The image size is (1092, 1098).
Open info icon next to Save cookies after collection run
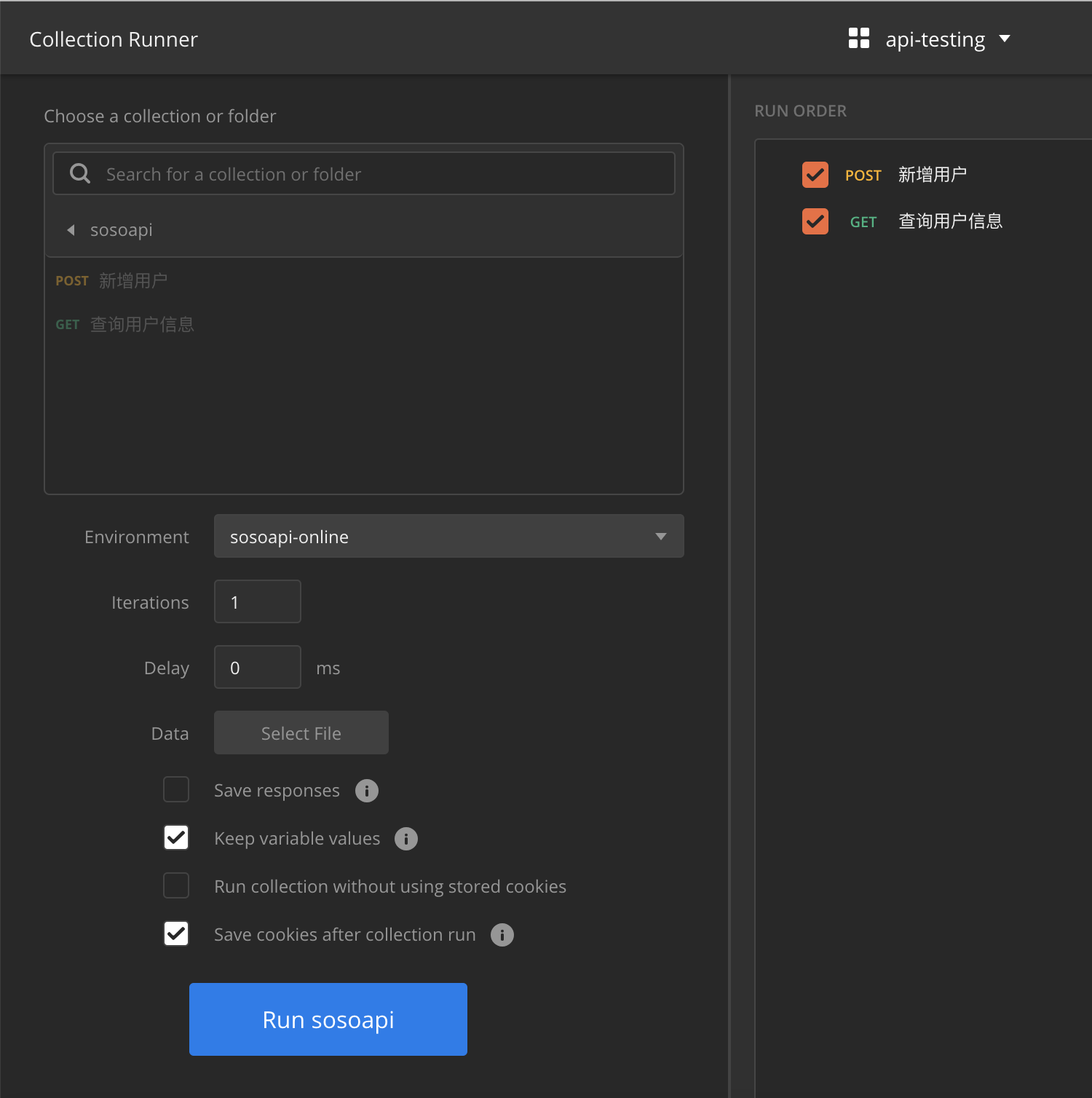(502, 935)
